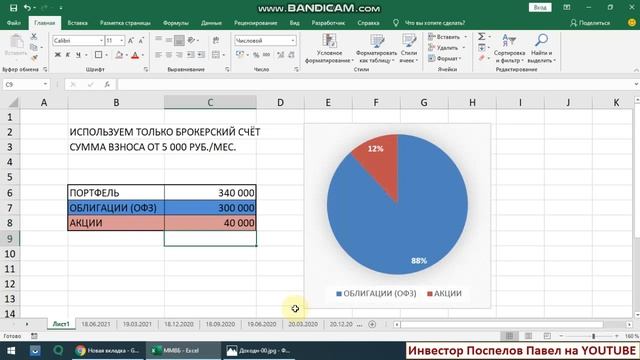Open Find and Select (Найти и выделить)
This screenshot has width=640, height=360.
(x=541, y=49)
